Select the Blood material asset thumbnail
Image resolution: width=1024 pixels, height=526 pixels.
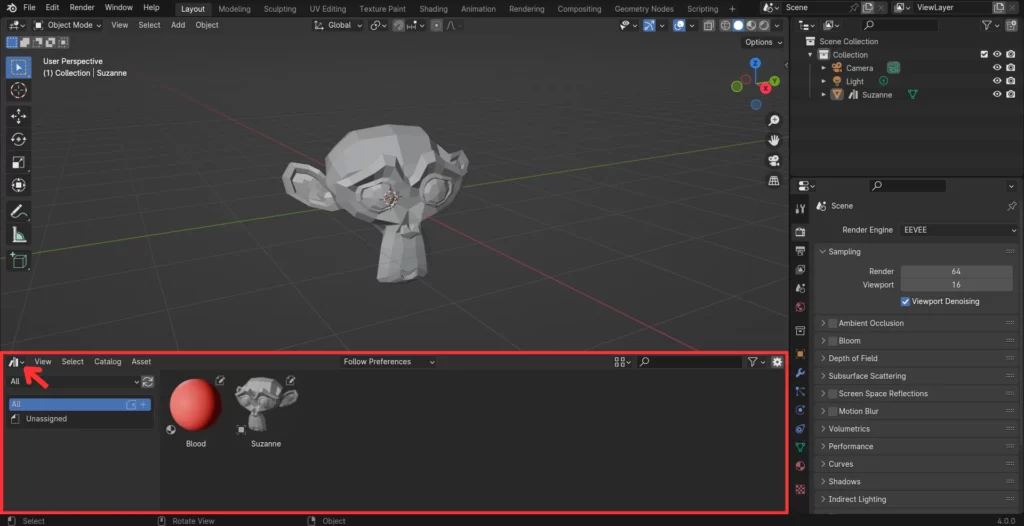click(195, 406)
